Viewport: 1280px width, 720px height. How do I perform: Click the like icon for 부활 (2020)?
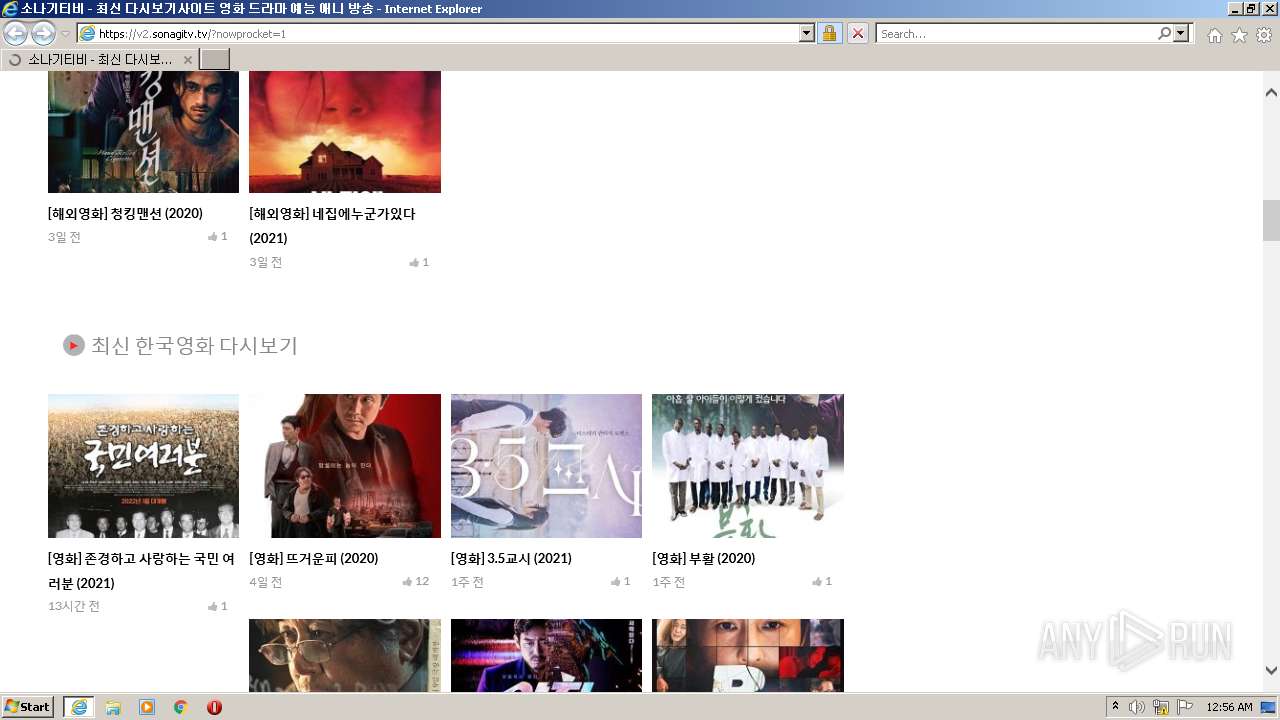pyautogui.click(x=817, y=582)
